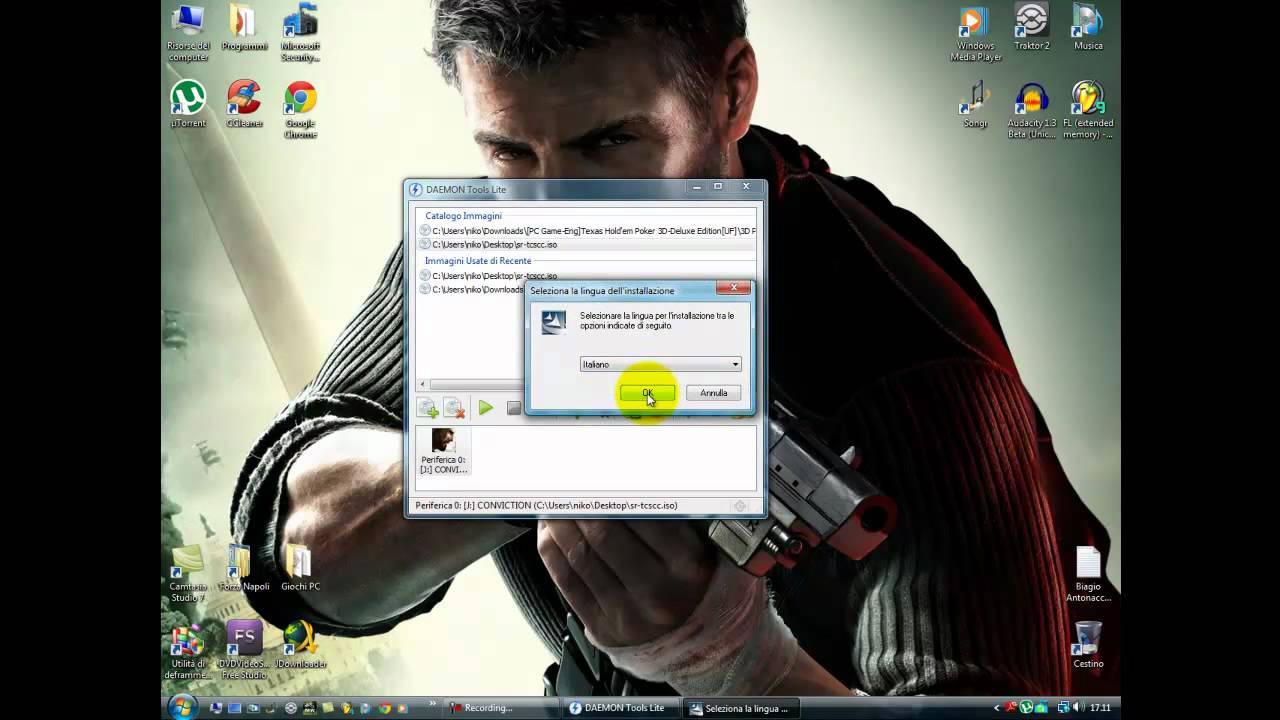Open the Traktor 2 desktop icon
Viewport: 1280px width, 720px height.
1031,28
